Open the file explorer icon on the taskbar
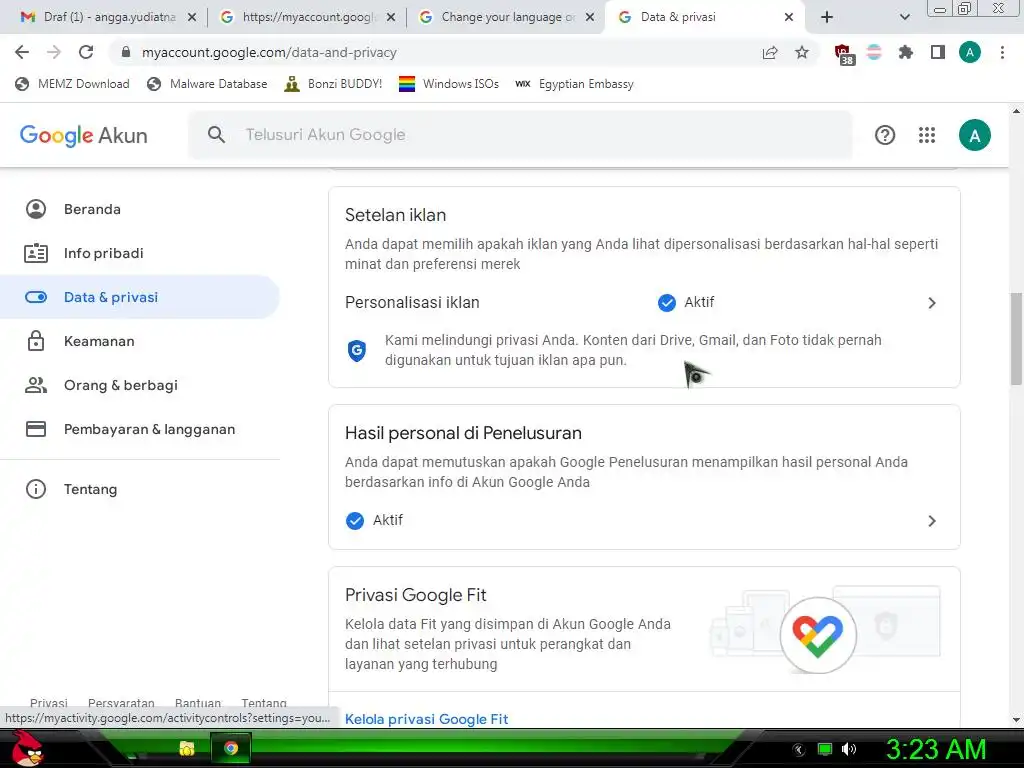The height and width of the screenshot is (768, 1024). [187, 748]
